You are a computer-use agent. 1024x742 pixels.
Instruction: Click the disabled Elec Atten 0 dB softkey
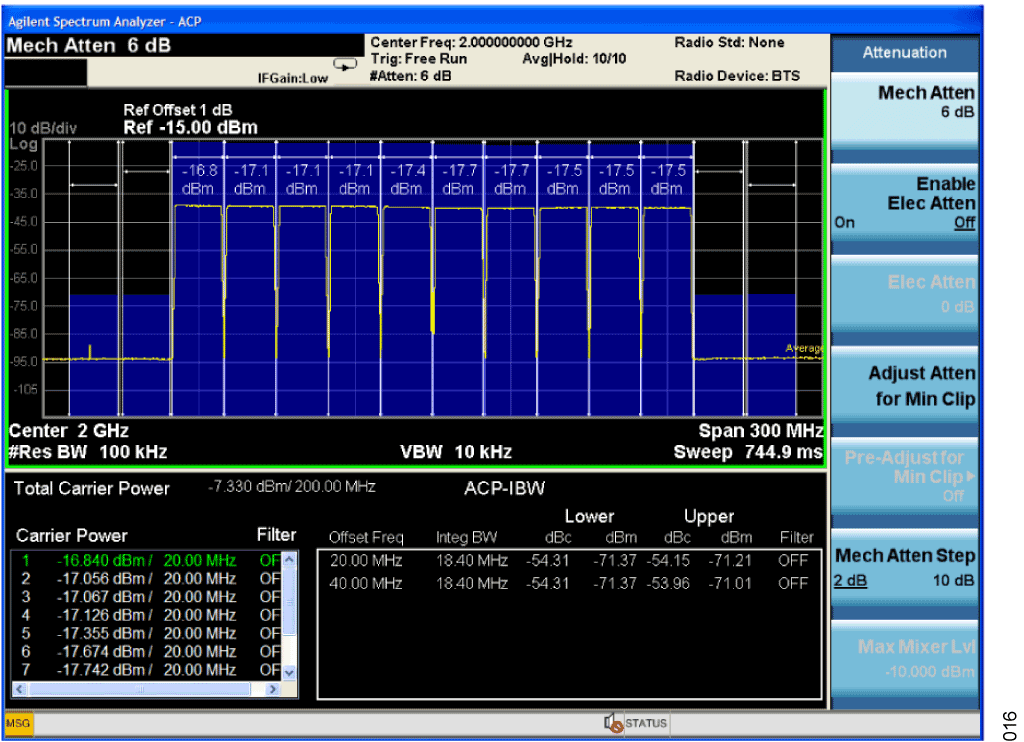pos(904,294)
